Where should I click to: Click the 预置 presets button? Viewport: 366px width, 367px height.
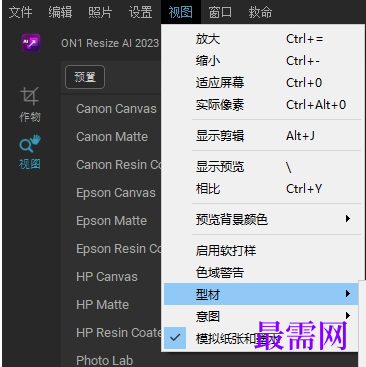[x=85, y=77]
